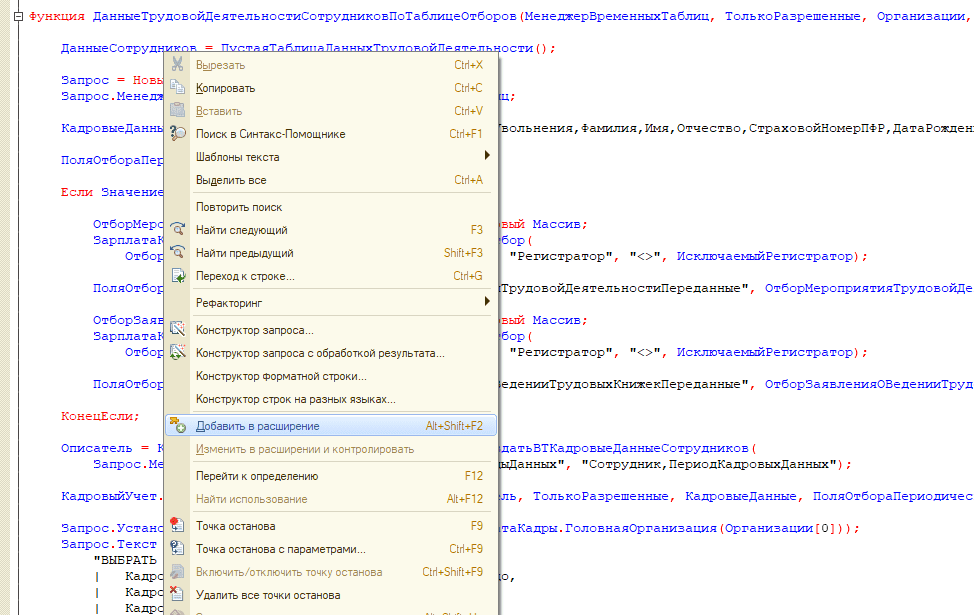Click the ТолькоРазрешенные parameter in the function header

pyautogui.click(x=793, y=17)
